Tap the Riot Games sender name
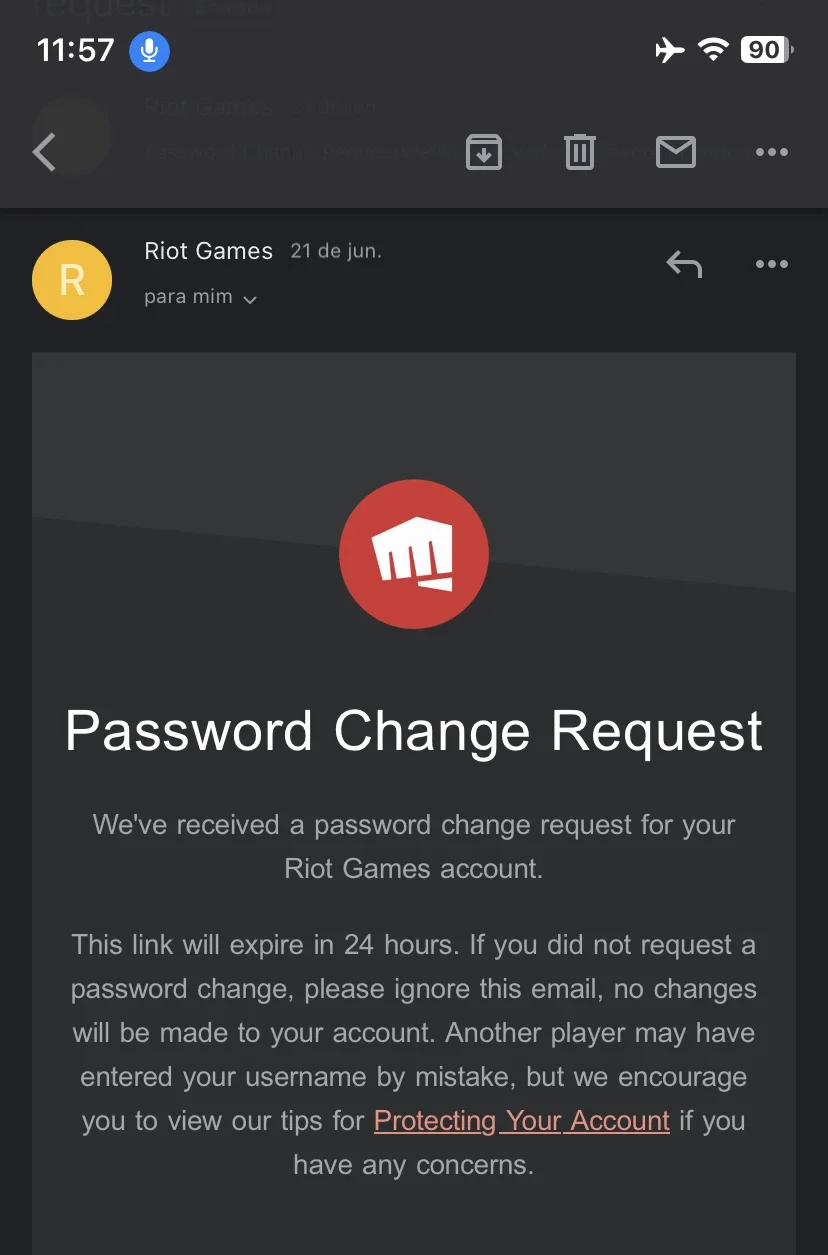Image resolution: width=828 pixels, height=1255 pixels. (x=208, y=251)
